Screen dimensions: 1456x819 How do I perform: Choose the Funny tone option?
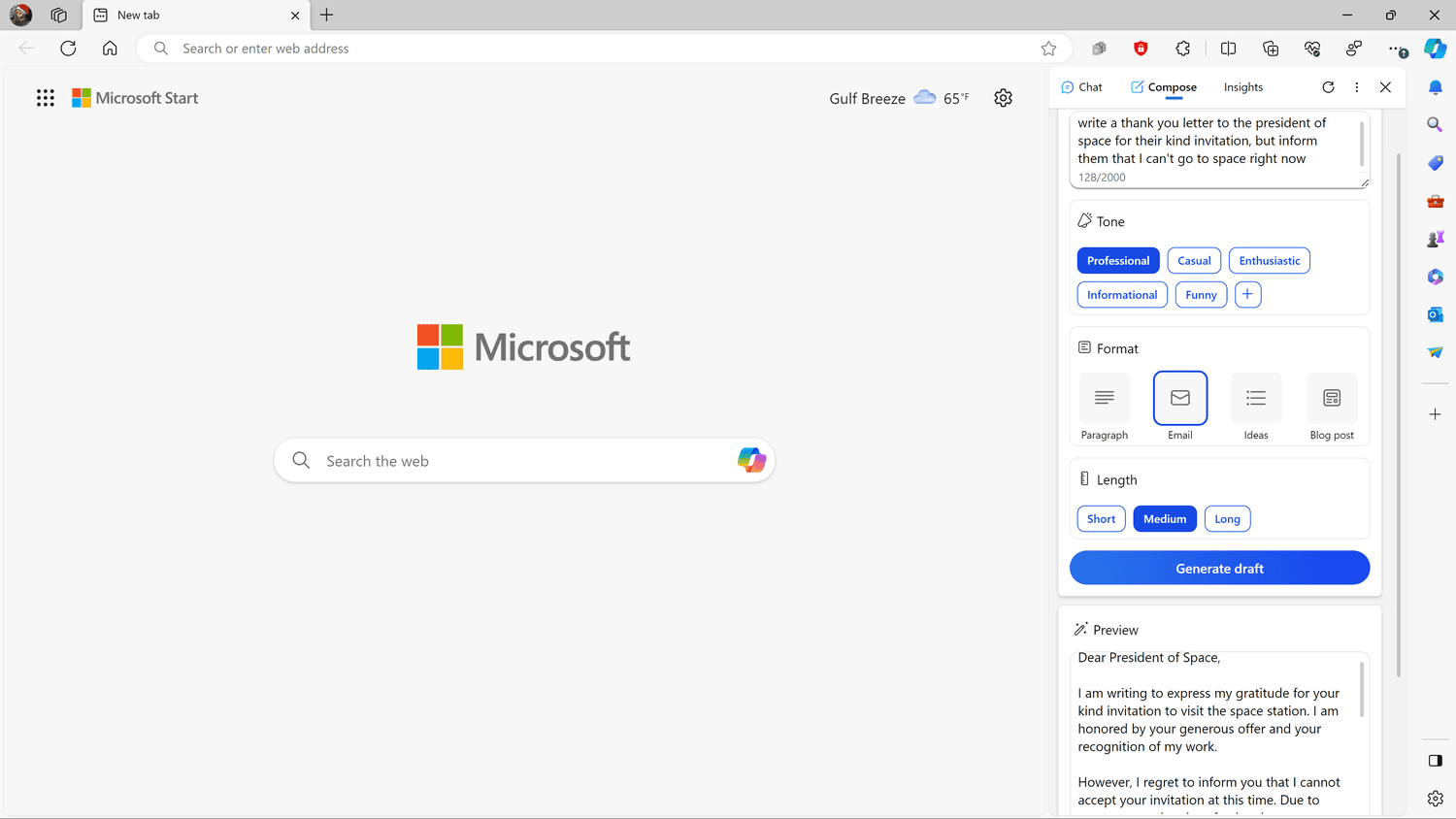point(1201,295)
